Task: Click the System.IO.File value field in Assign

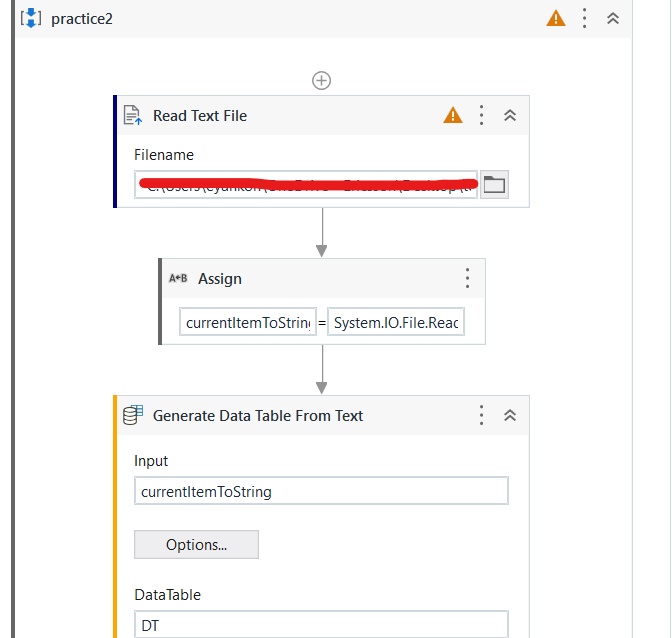Action: click(396, 322)
